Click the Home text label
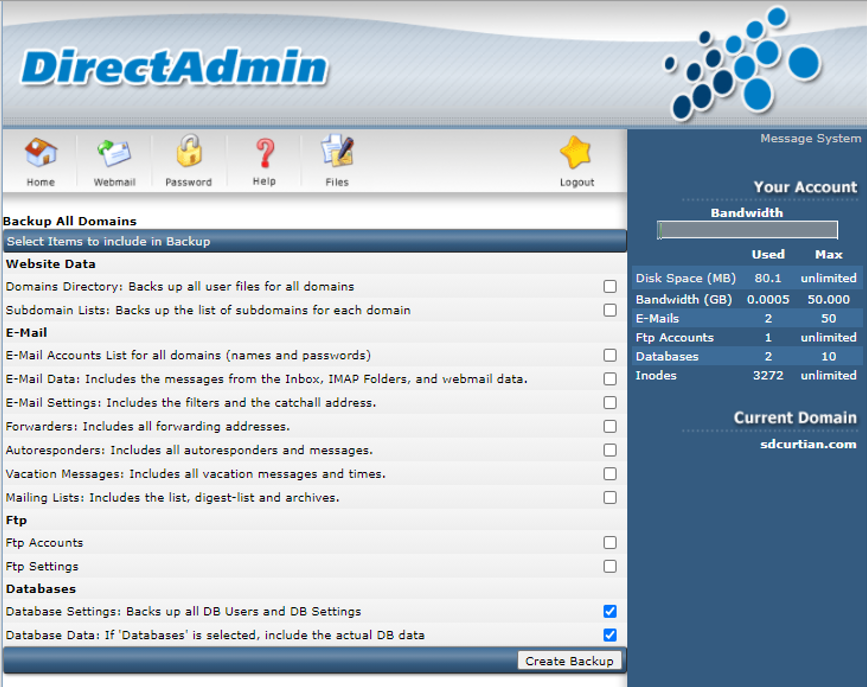The width and height of the screenshot is (867, 687). [x=40, y=182]
